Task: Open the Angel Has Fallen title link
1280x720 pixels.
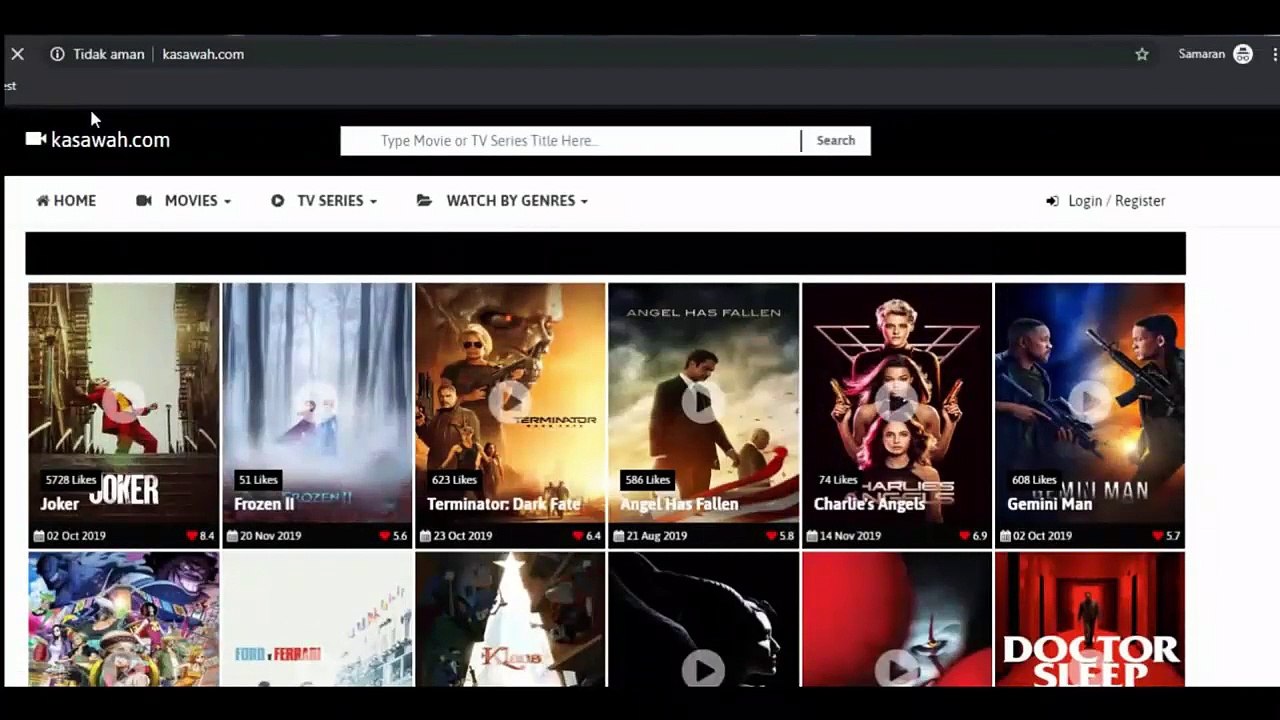Action: coord(679,504)
